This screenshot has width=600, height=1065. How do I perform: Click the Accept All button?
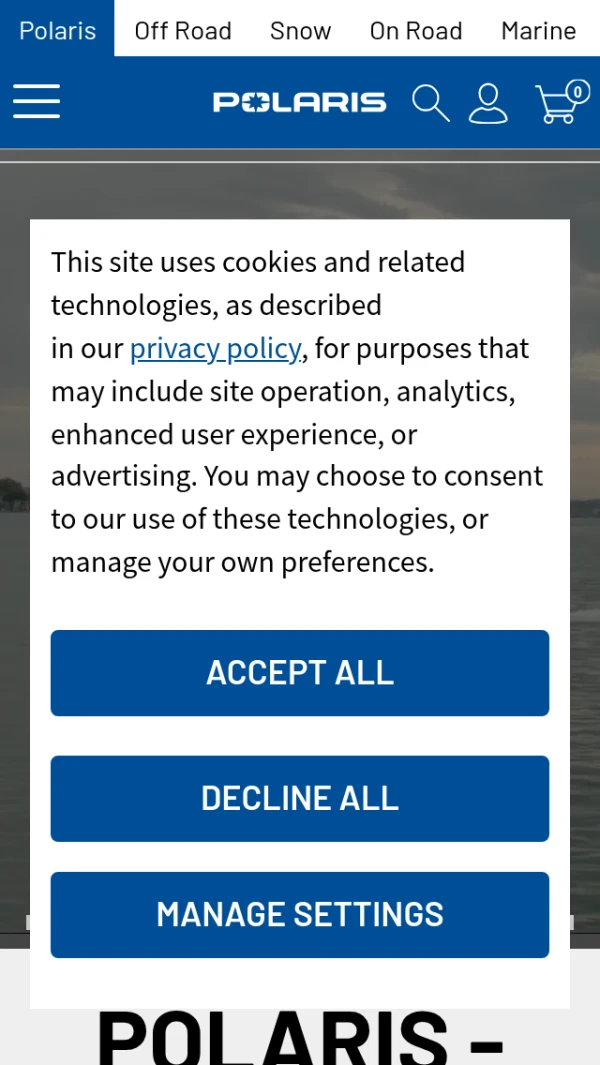point(300,672)
